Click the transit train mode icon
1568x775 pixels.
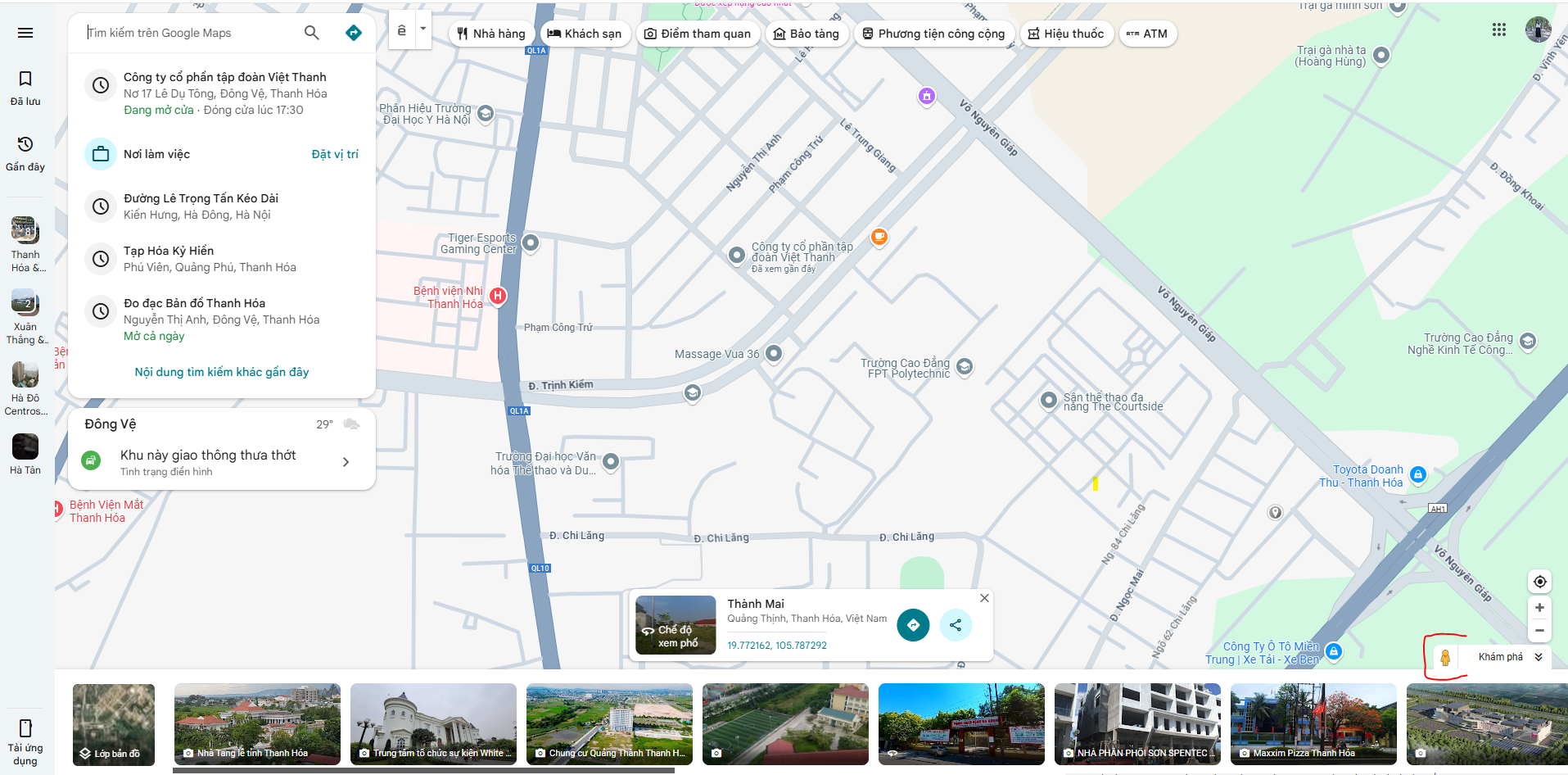point(401,30)
